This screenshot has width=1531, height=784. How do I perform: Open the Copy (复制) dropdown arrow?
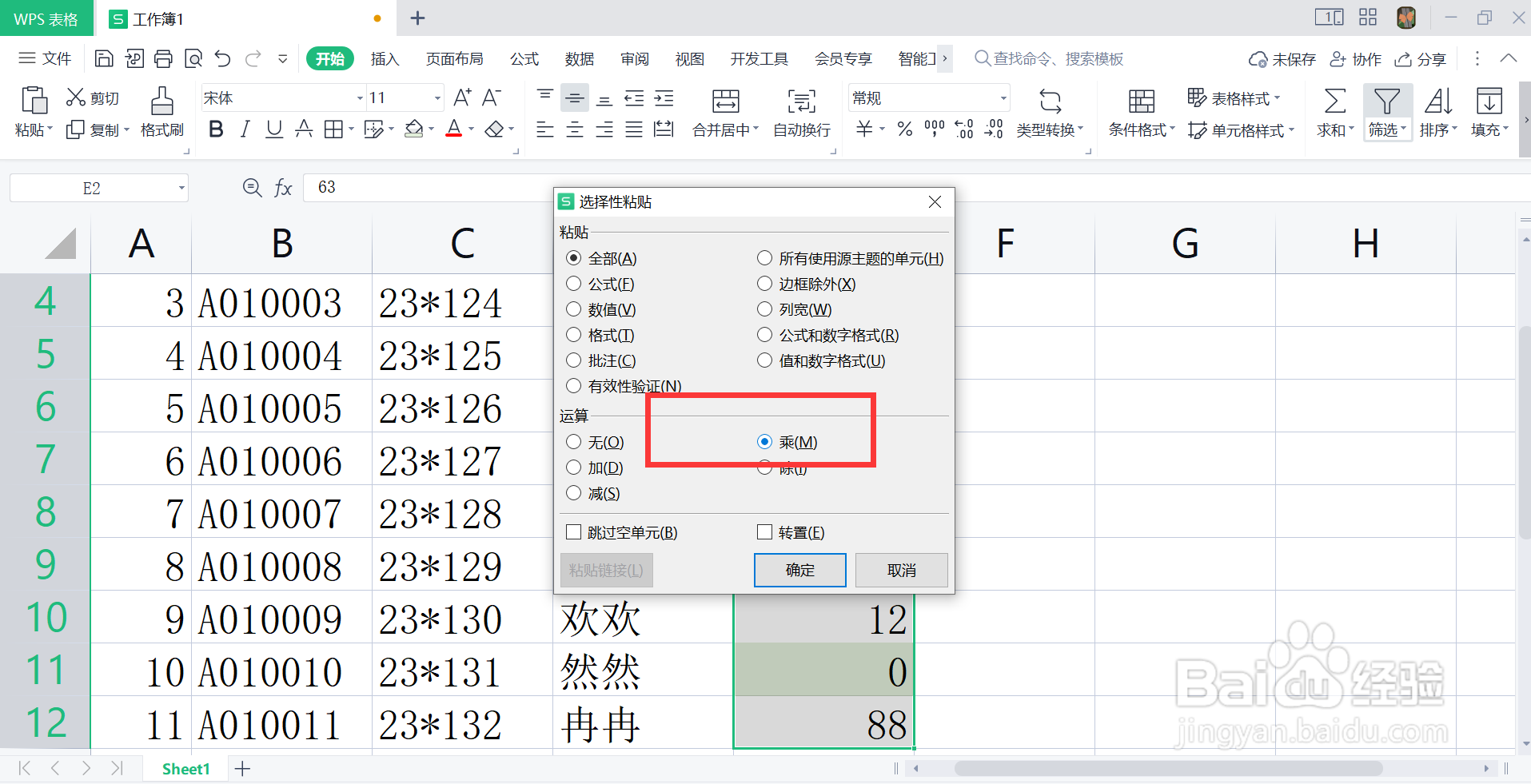[126, 129]
